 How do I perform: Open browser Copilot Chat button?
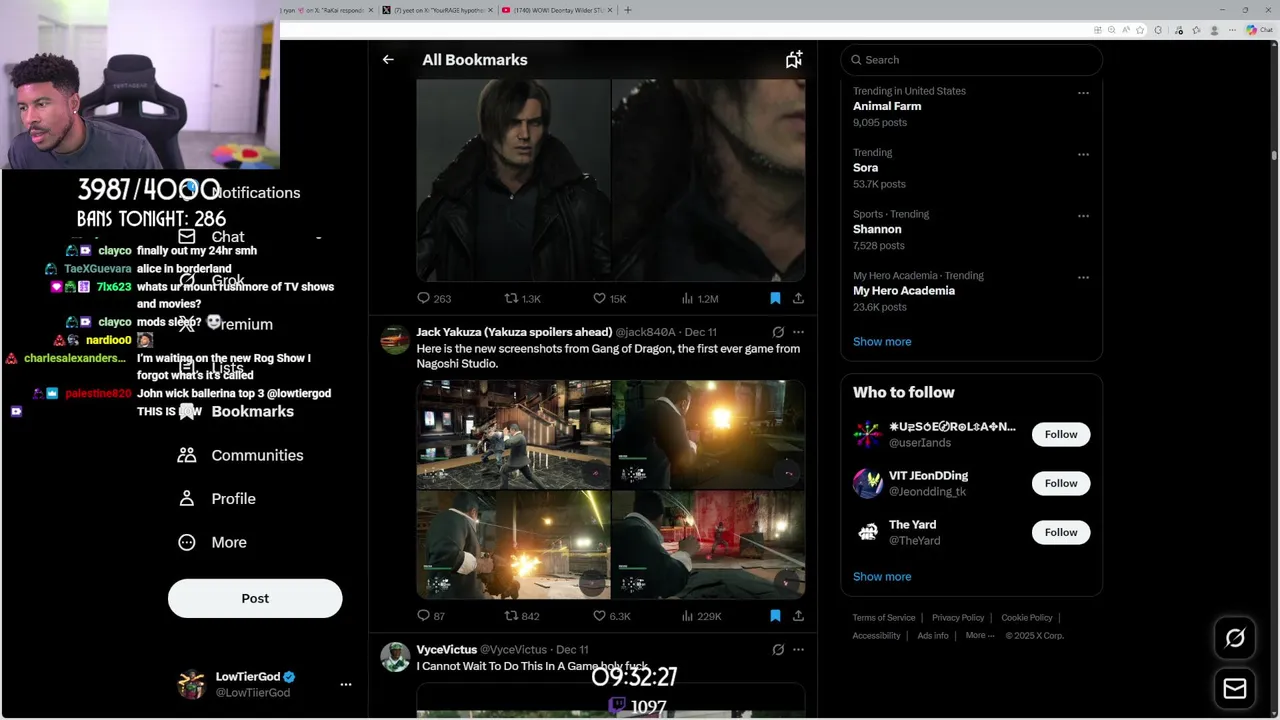[1259, 30]
